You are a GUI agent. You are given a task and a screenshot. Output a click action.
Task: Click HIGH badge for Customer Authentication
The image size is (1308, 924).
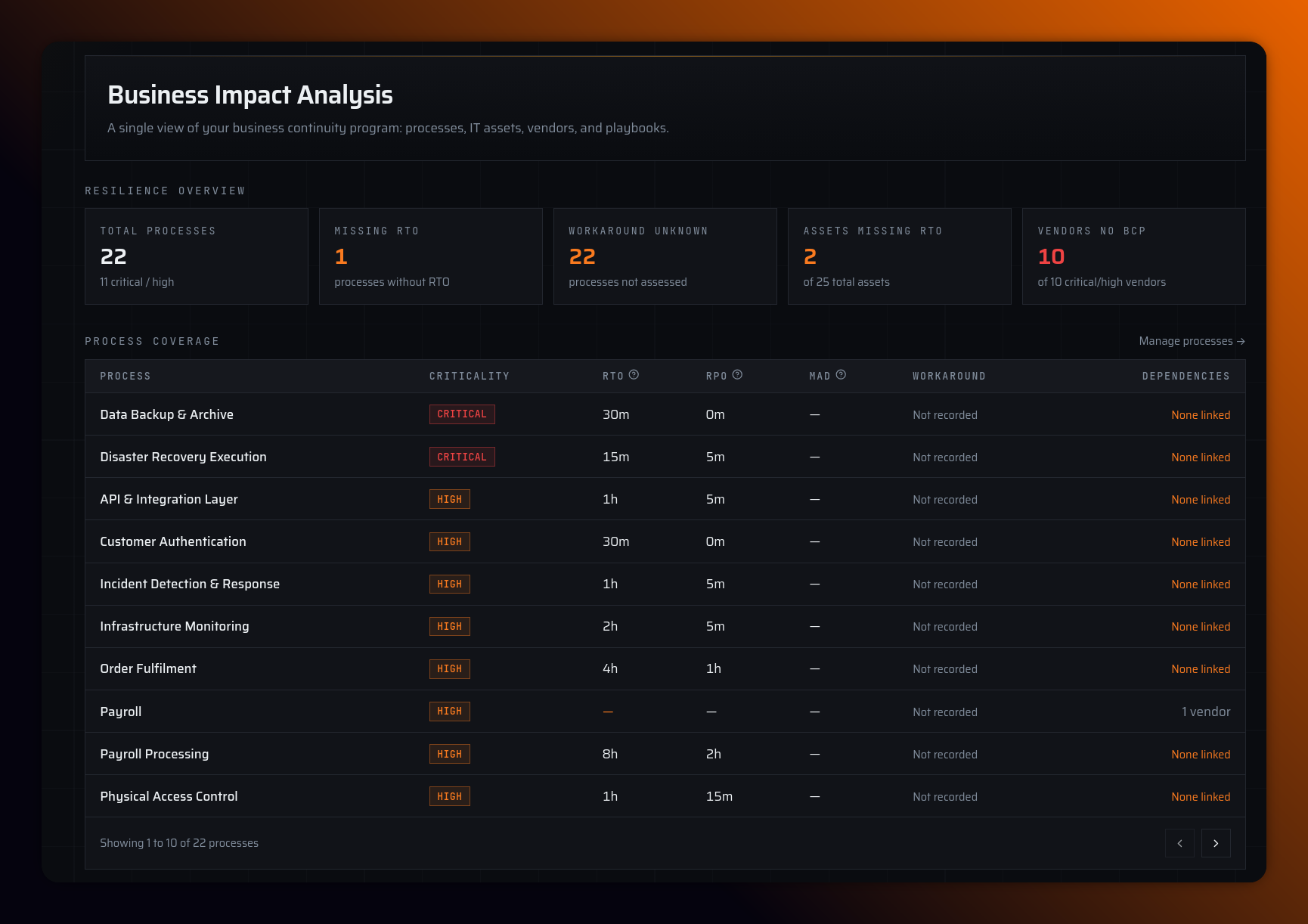point(450,541)
